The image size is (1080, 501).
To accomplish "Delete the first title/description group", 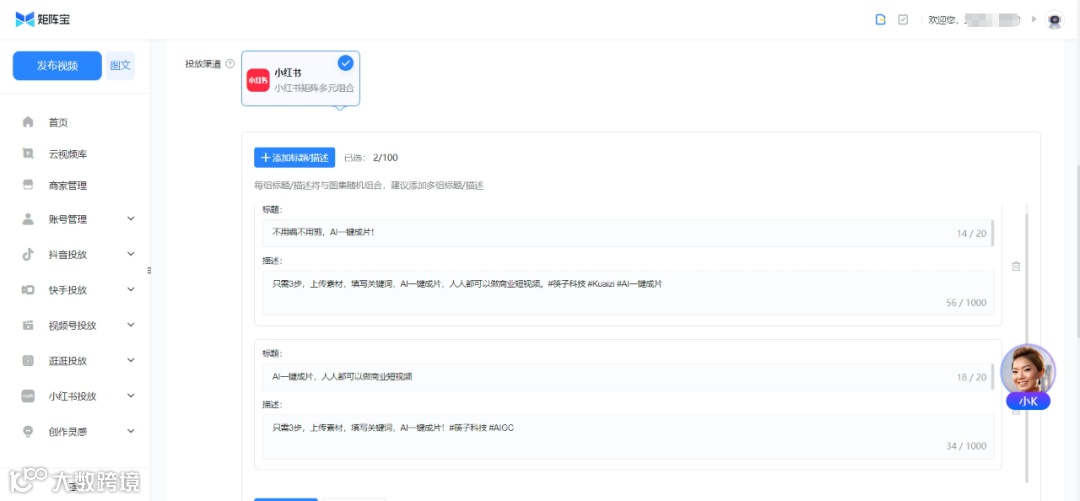I will coord(1015,266).
